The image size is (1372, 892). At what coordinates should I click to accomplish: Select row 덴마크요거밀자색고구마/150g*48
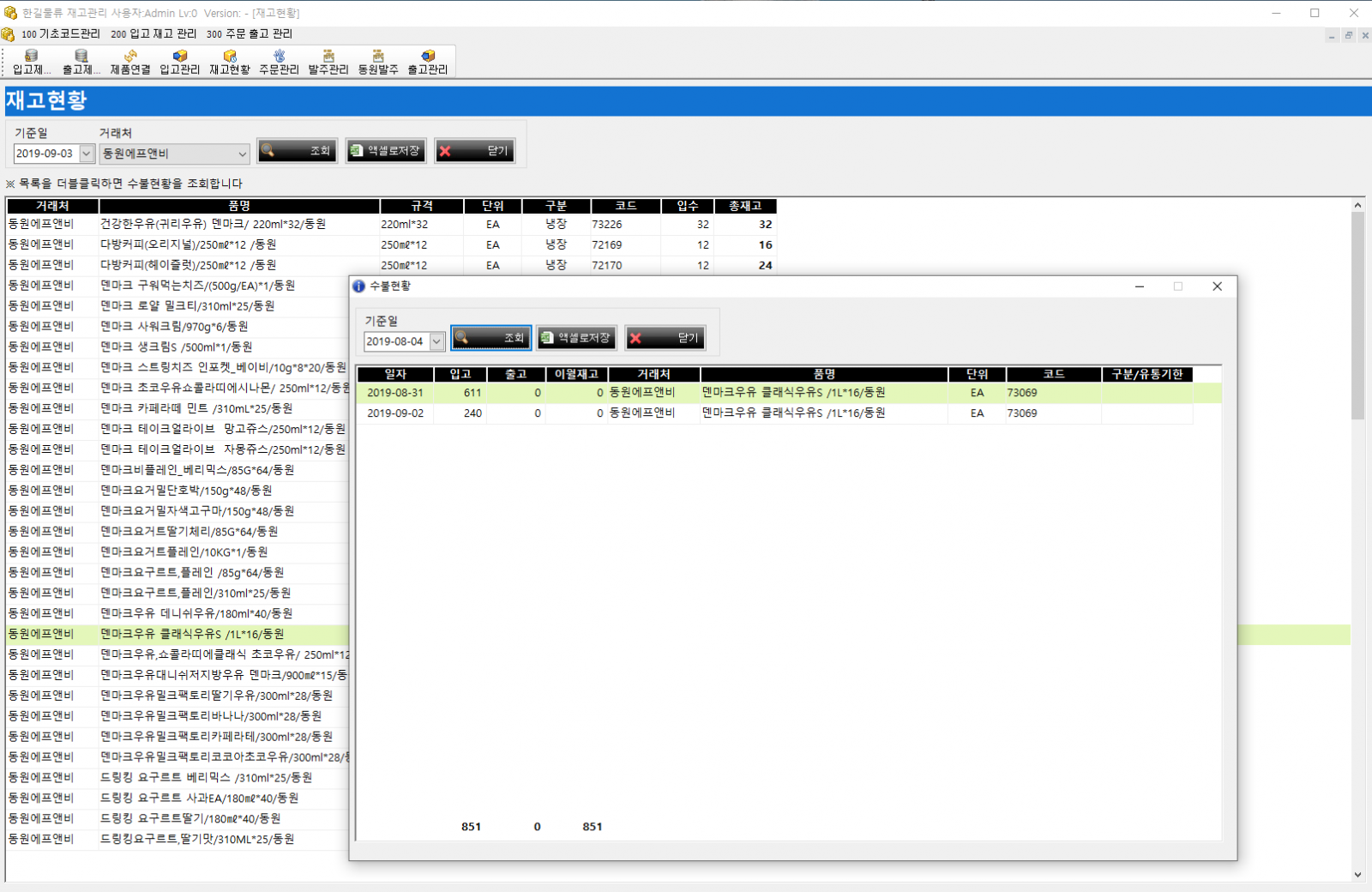point(178,511)
